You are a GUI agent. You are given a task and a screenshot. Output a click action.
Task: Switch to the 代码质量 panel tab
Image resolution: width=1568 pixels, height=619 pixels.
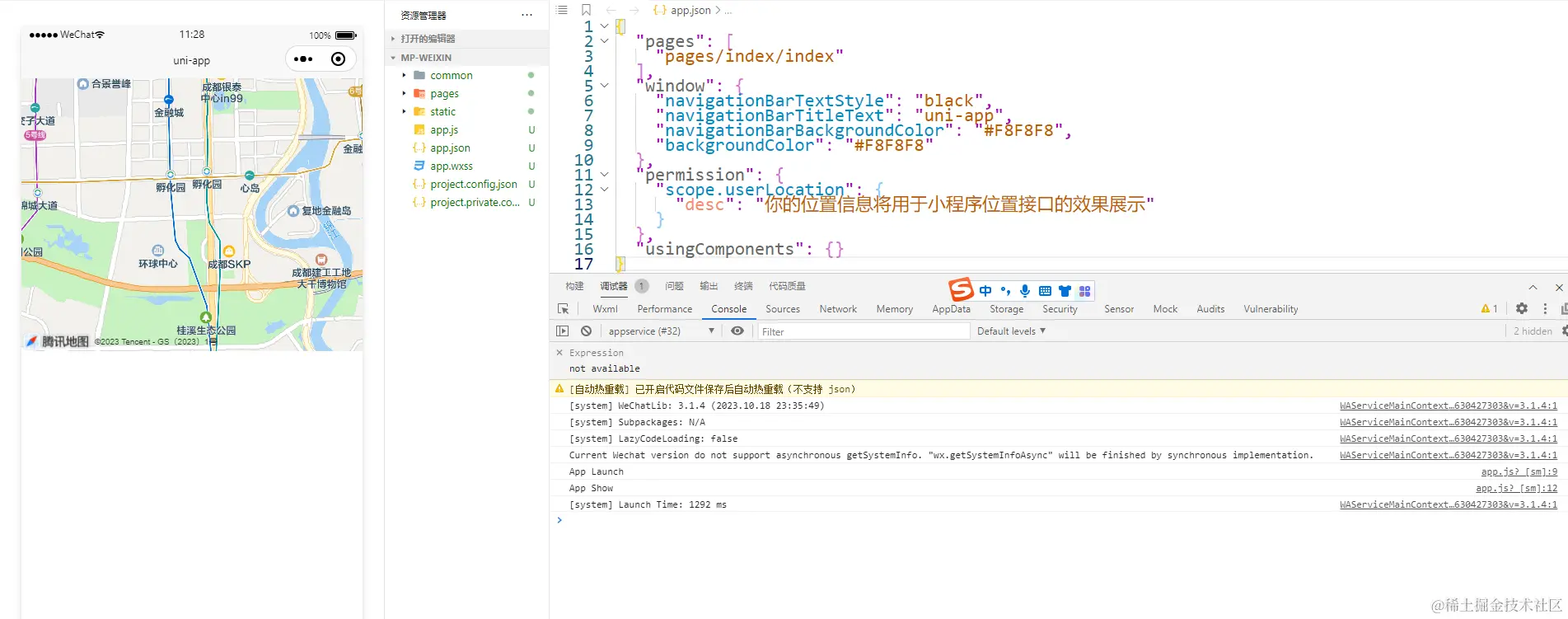tap(787, 286)
